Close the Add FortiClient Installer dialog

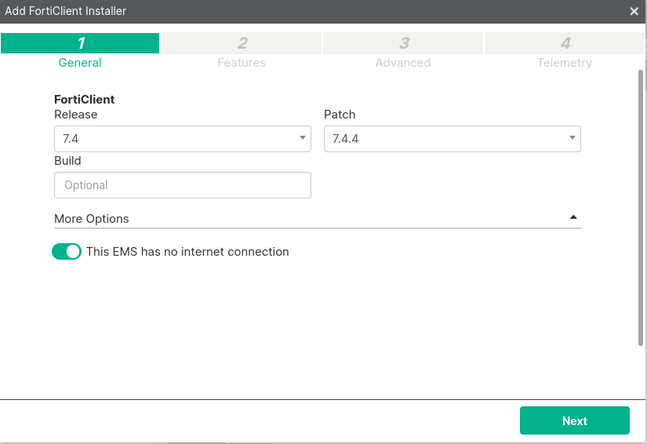[x=634, y=11]
